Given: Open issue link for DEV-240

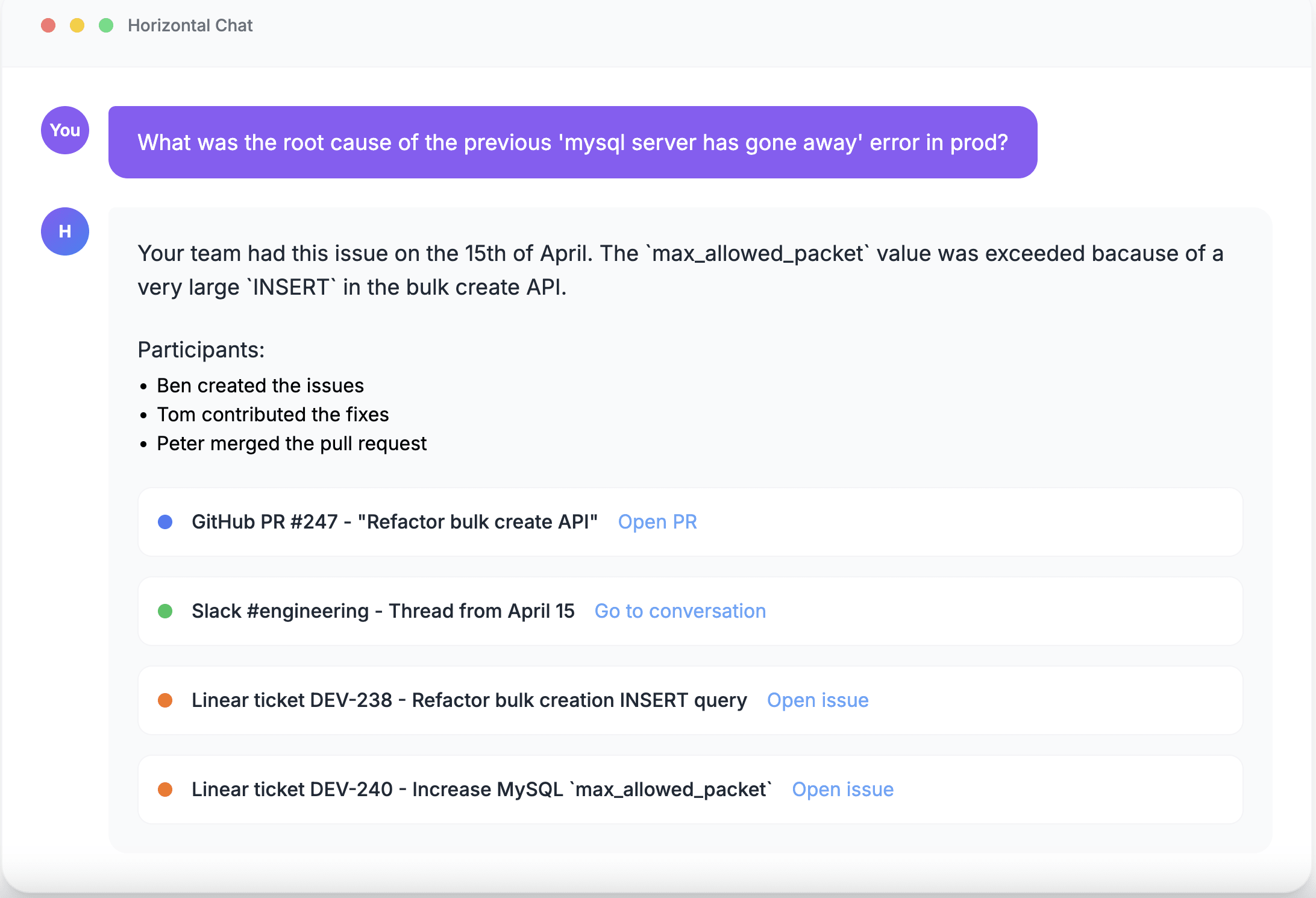Looking at the screenshot, I should tap(842, 790).
